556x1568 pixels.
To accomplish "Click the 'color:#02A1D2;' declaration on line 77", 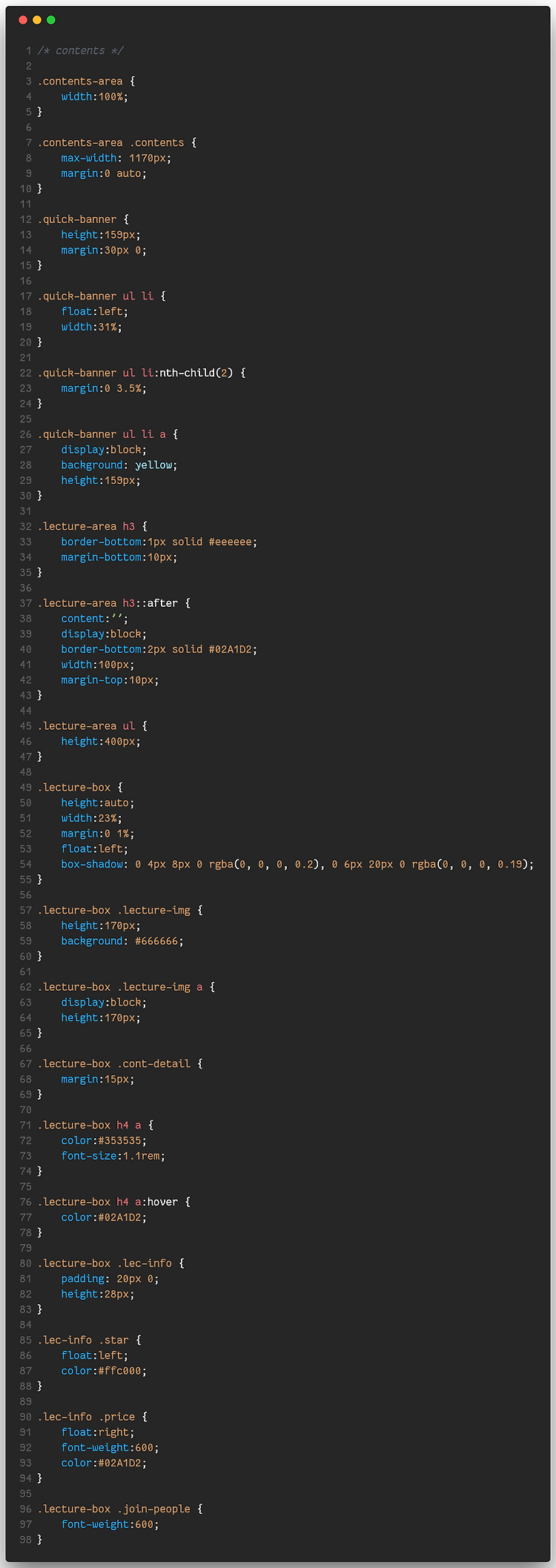I will click(x=105, y=1217).
